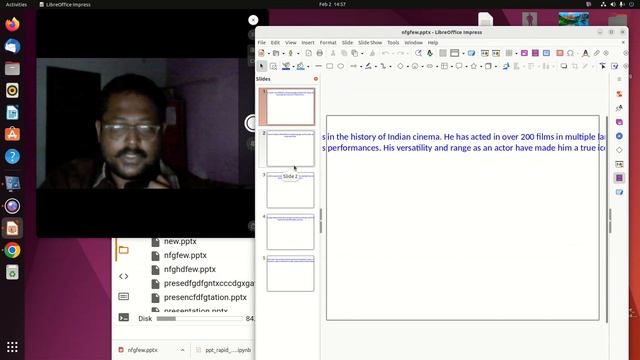The height and width of the screenshot is (360, 640).
Task: Click Start from Current Slide icon
Action: [x=496, y=53]
